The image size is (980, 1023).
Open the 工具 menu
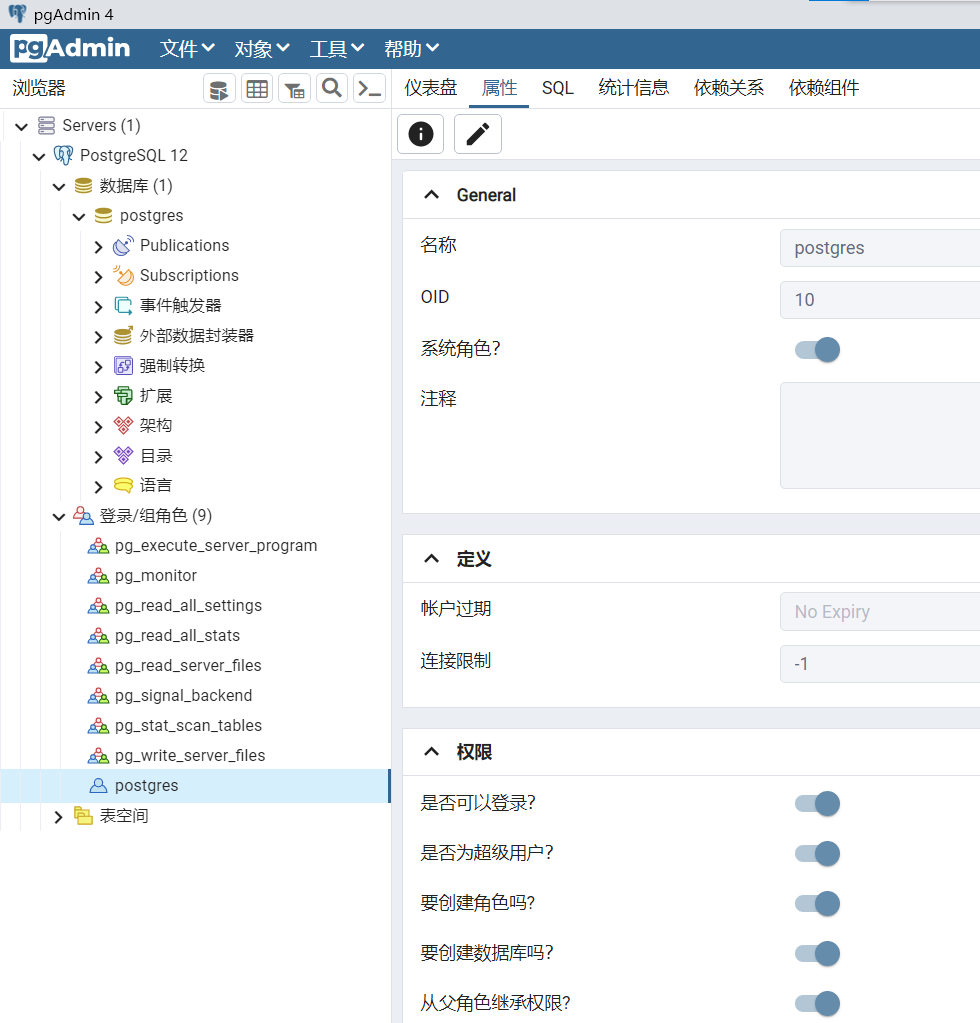(x=337, y=49)
